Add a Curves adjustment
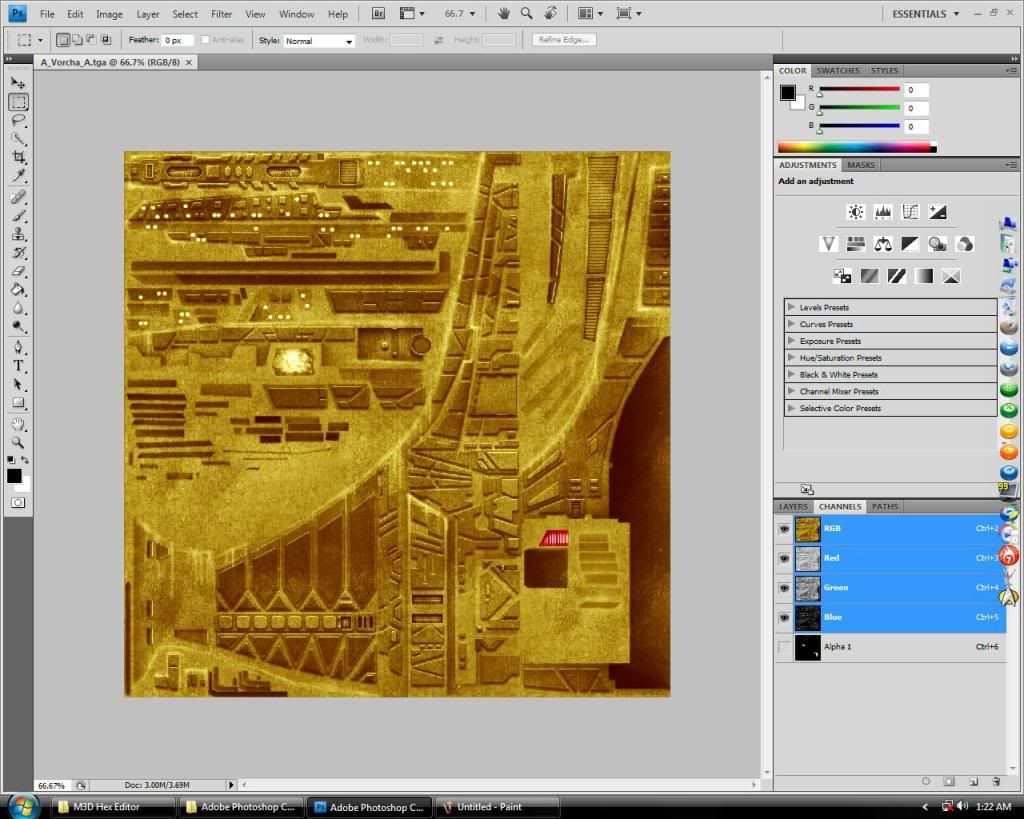 pos(910,212)
